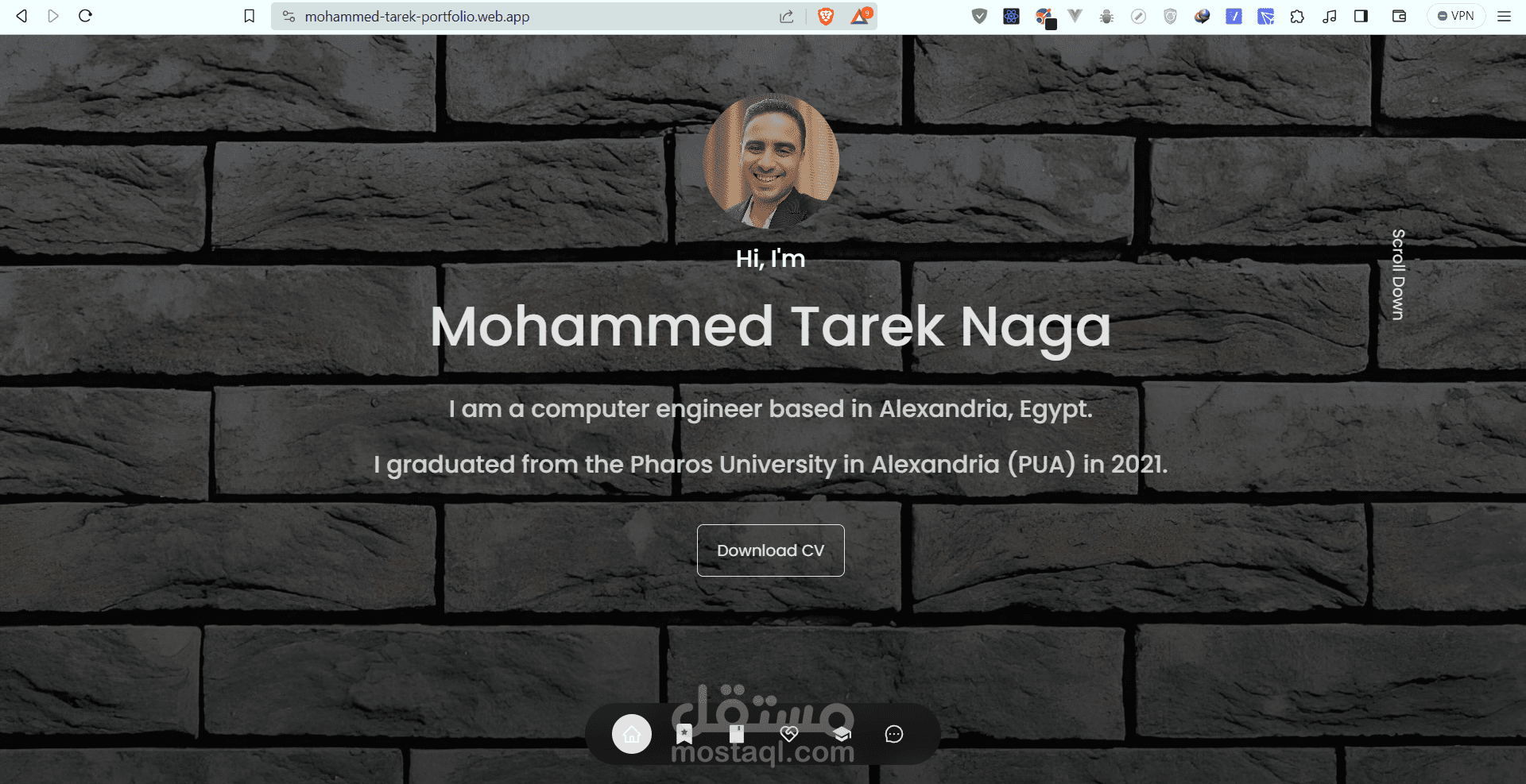Image resolution: width=1526 pixels, height=784 pixels.
Task: Open the Services section via the heart-link icon
Action: click(788, 734)
